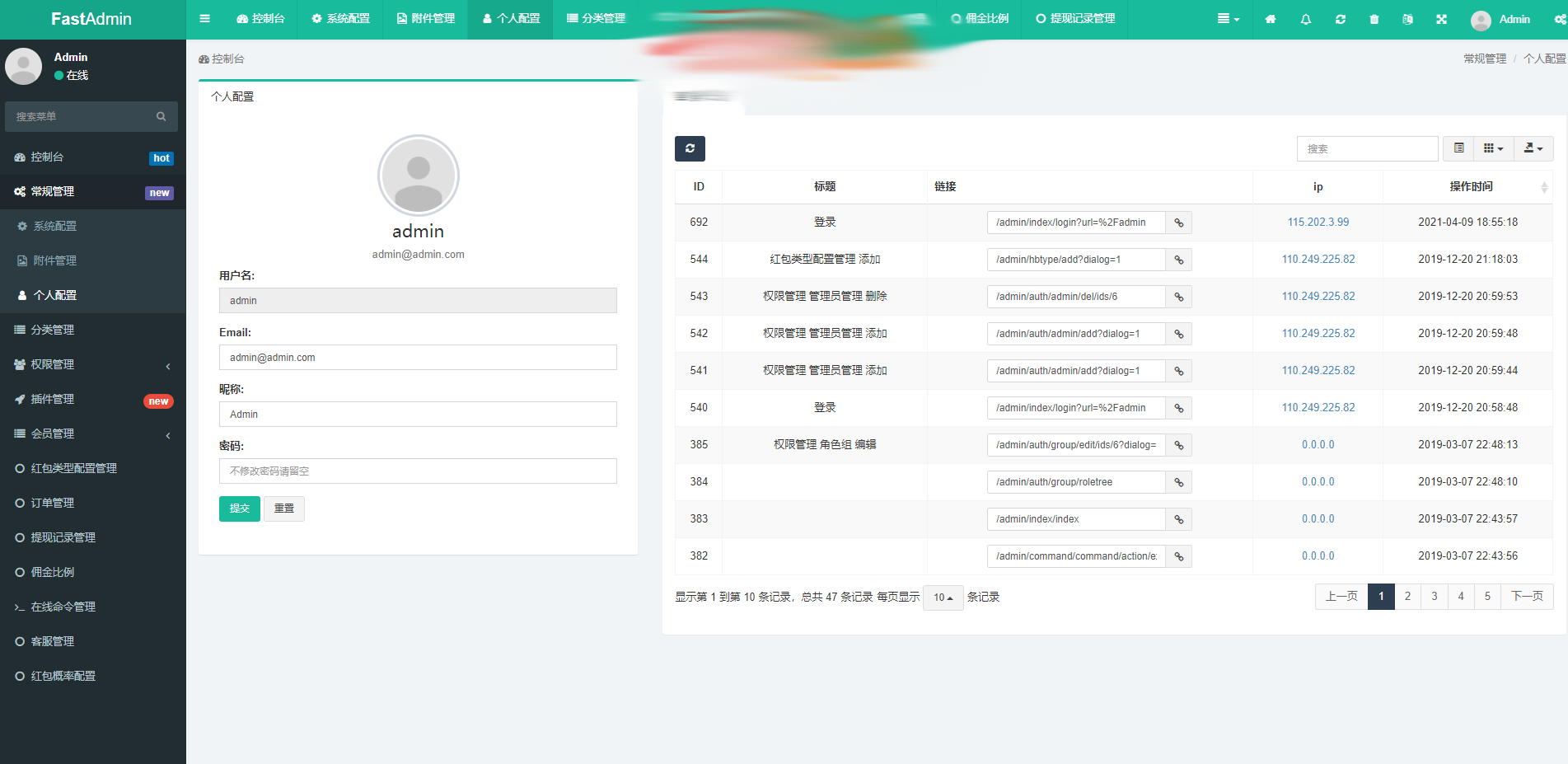Open FastAdmin fullscreen mode icon

[x=1441, y=18]
